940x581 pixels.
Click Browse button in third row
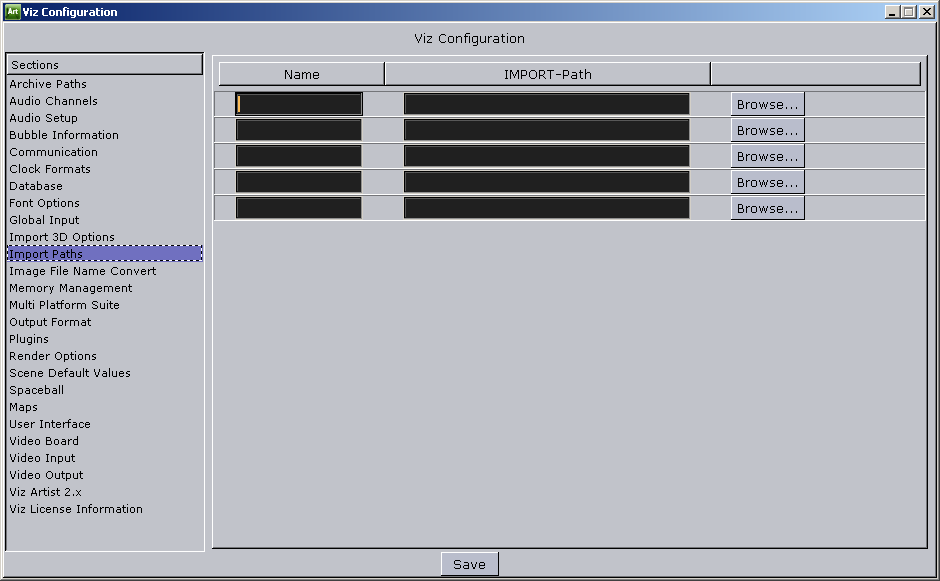[767, 156]
